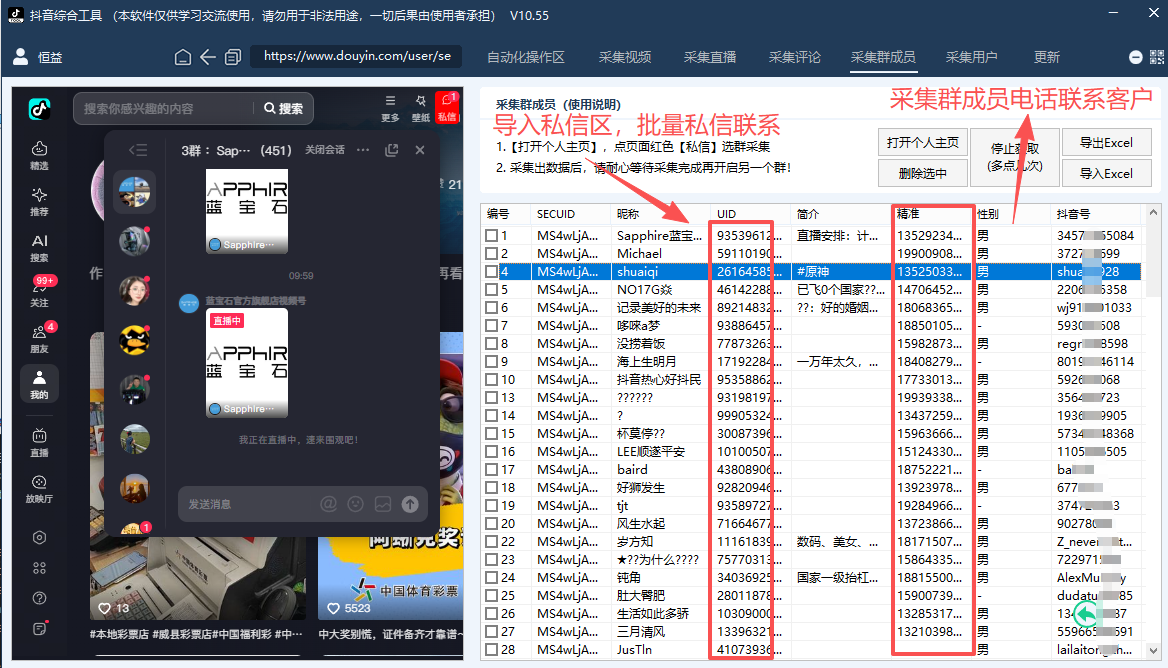Check the box for row 19 tjt
This screenshot has width=1168, height=668.
pos(491,506)
